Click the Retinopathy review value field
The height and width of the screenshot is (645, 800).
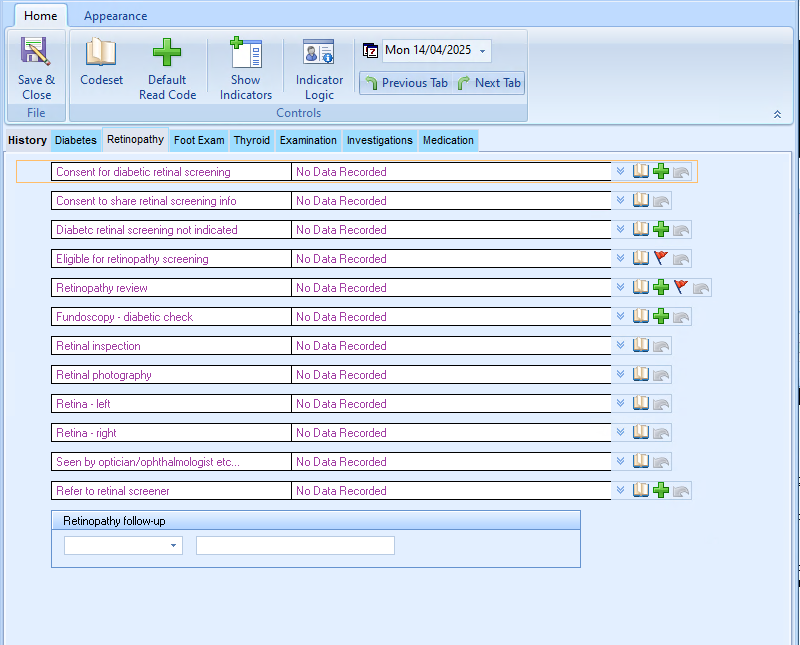click(x=451, y=287)
